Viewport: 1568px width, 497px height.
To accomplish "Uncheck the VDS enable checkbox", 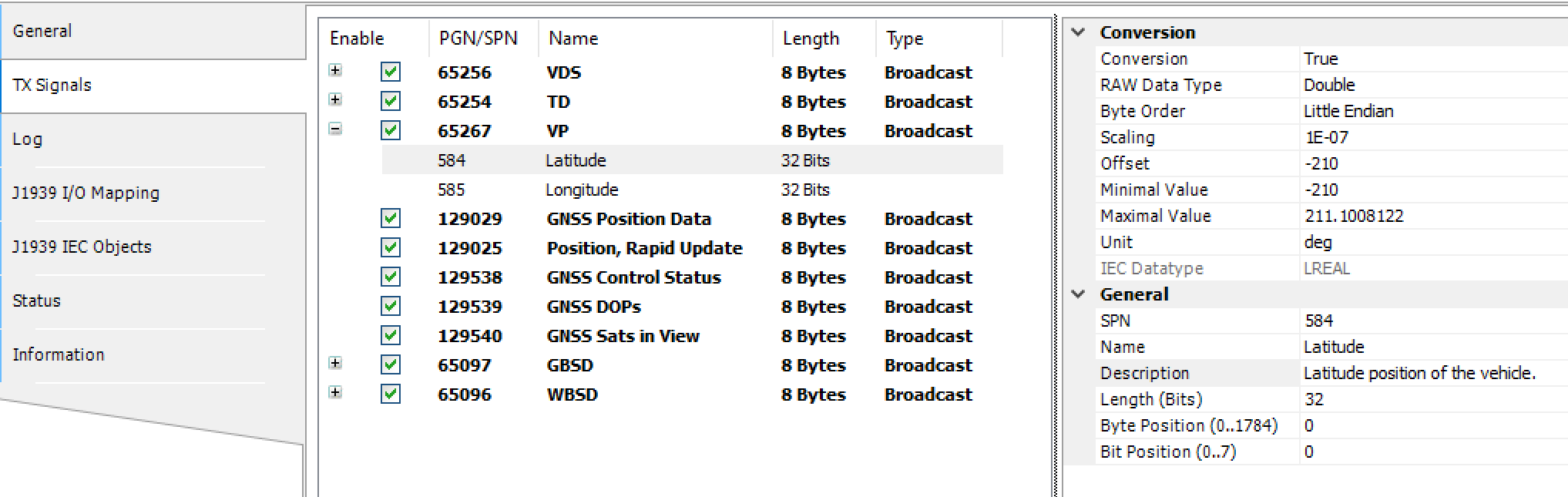I will [391, 72].
